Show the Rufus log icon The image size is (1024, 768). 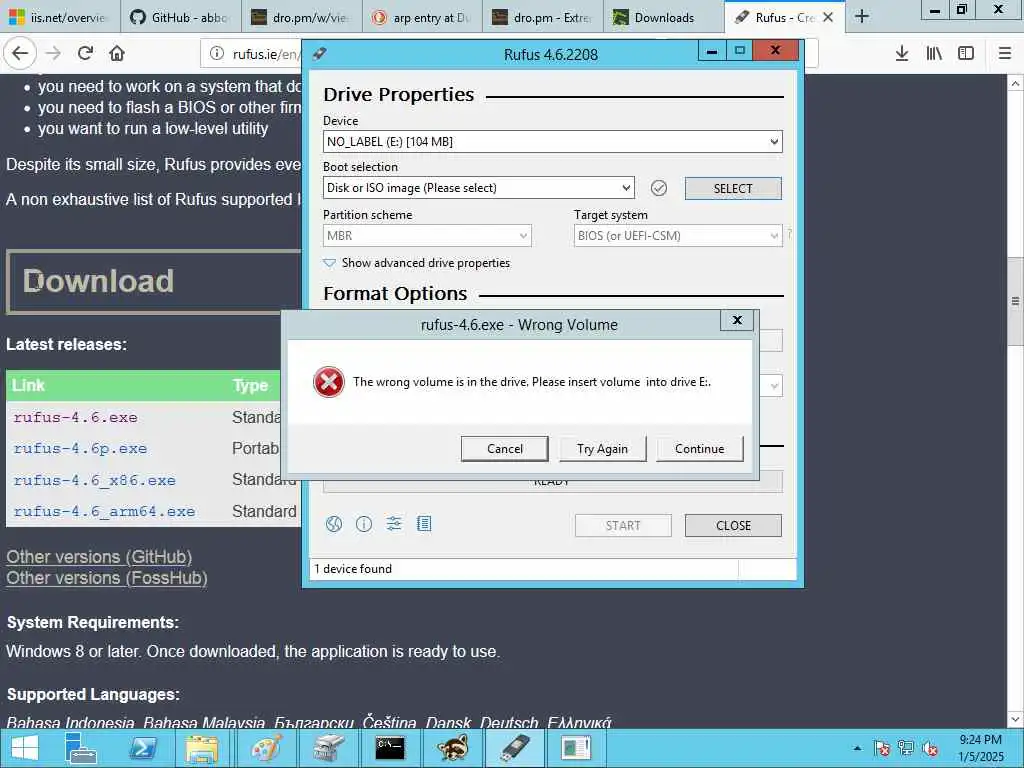pos(424,524)
